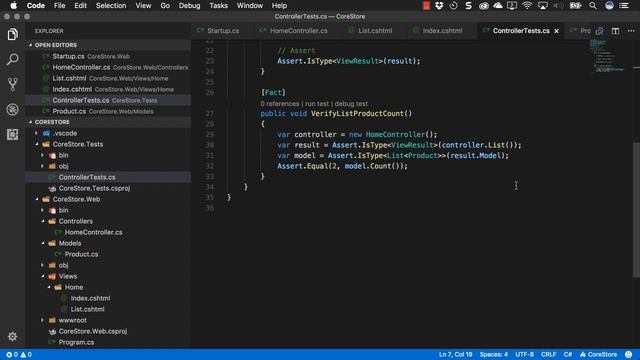This screenshot has height=360, width=640.
Task: Open the File menu
Action: click(60, 5)
